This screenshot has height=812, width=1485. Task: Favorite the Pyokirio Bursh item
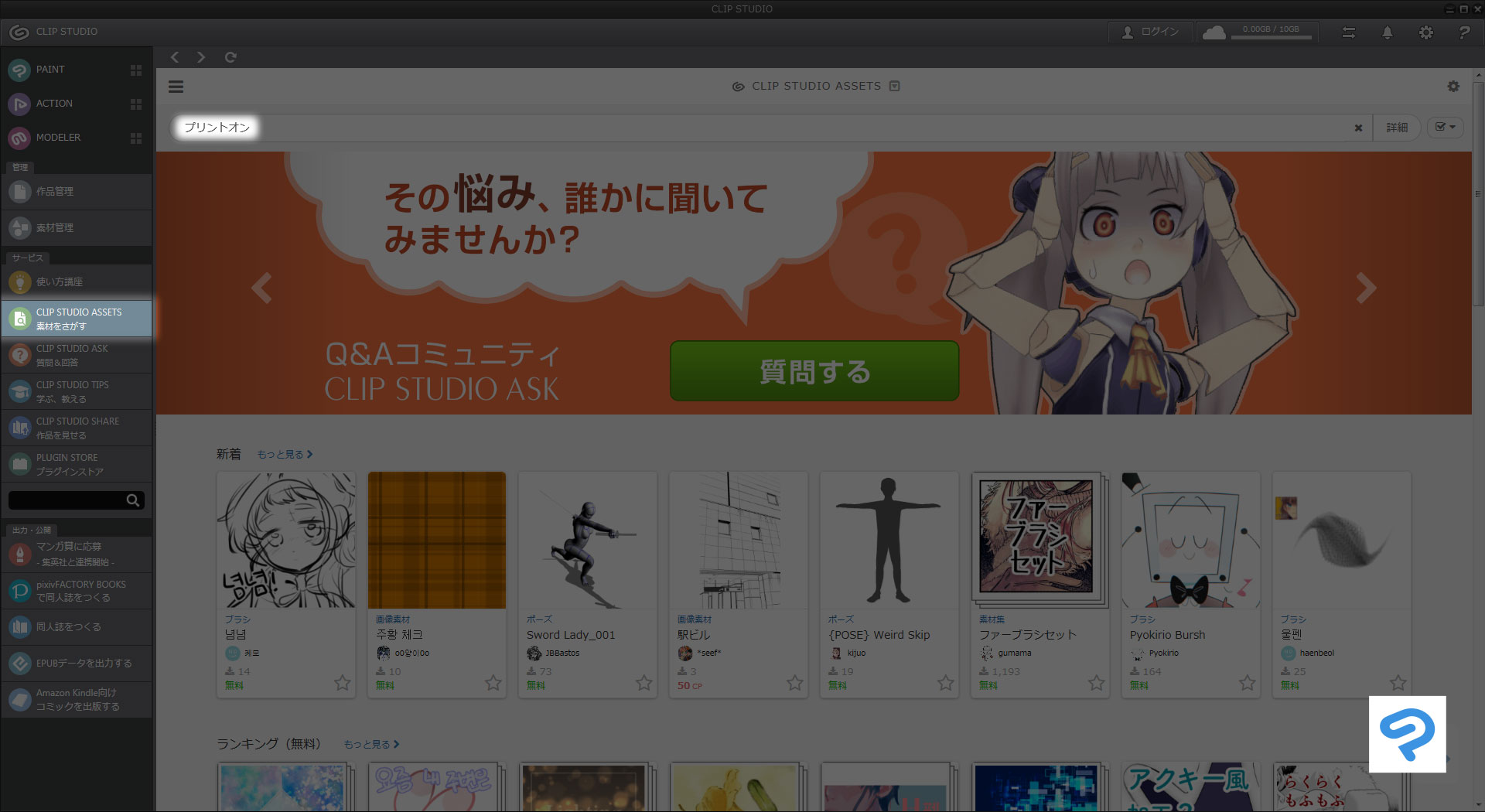pyautogui.click(x=1247, y=683)
